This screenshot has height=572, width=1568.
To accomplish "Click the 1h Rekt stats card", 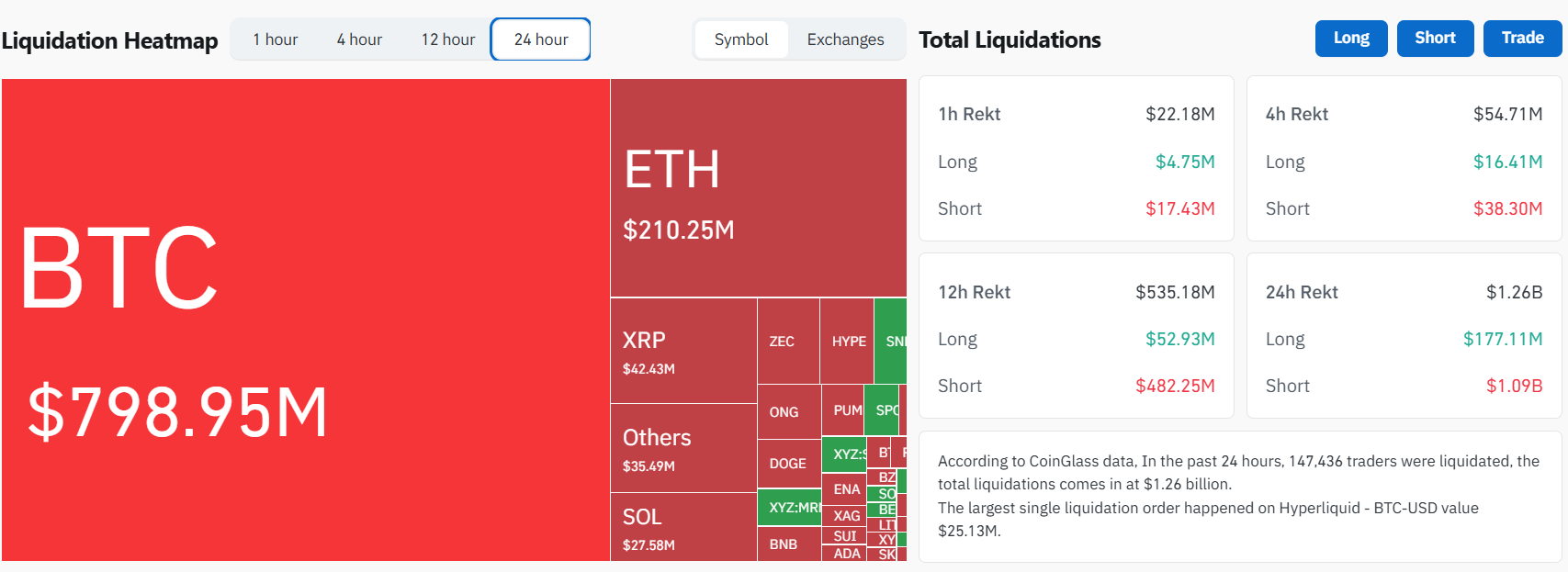I will point(1077,159).
